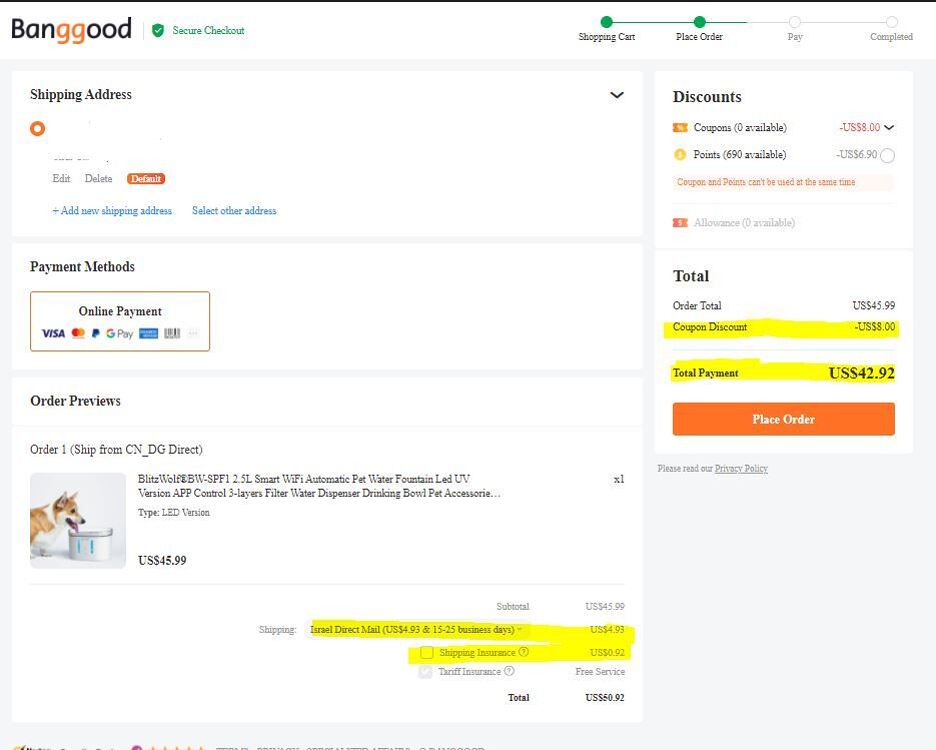Image resolution: width=936 pixels, height=750 pixels.
Task: Click the Total Payment US$42.92 amount
Action: 861,373
